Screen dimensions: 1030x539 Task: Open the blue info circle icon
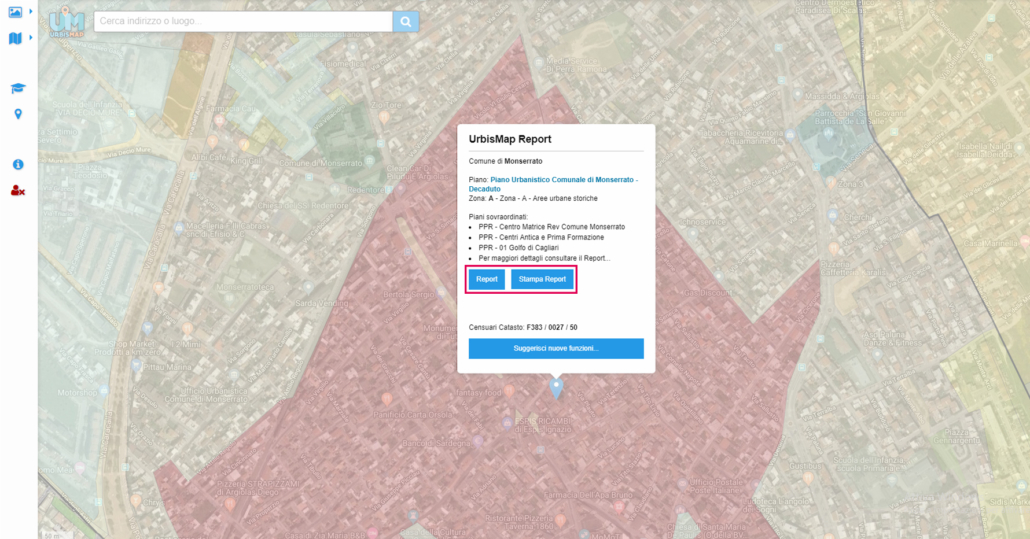(x=18, y=164)
